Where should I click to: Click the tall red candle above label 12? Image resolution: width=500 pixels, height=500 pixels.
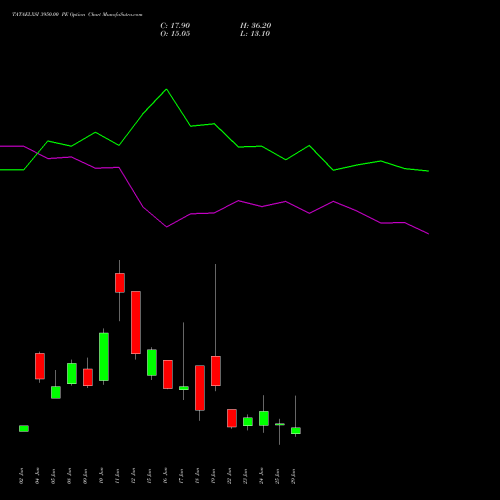(136, 322)
